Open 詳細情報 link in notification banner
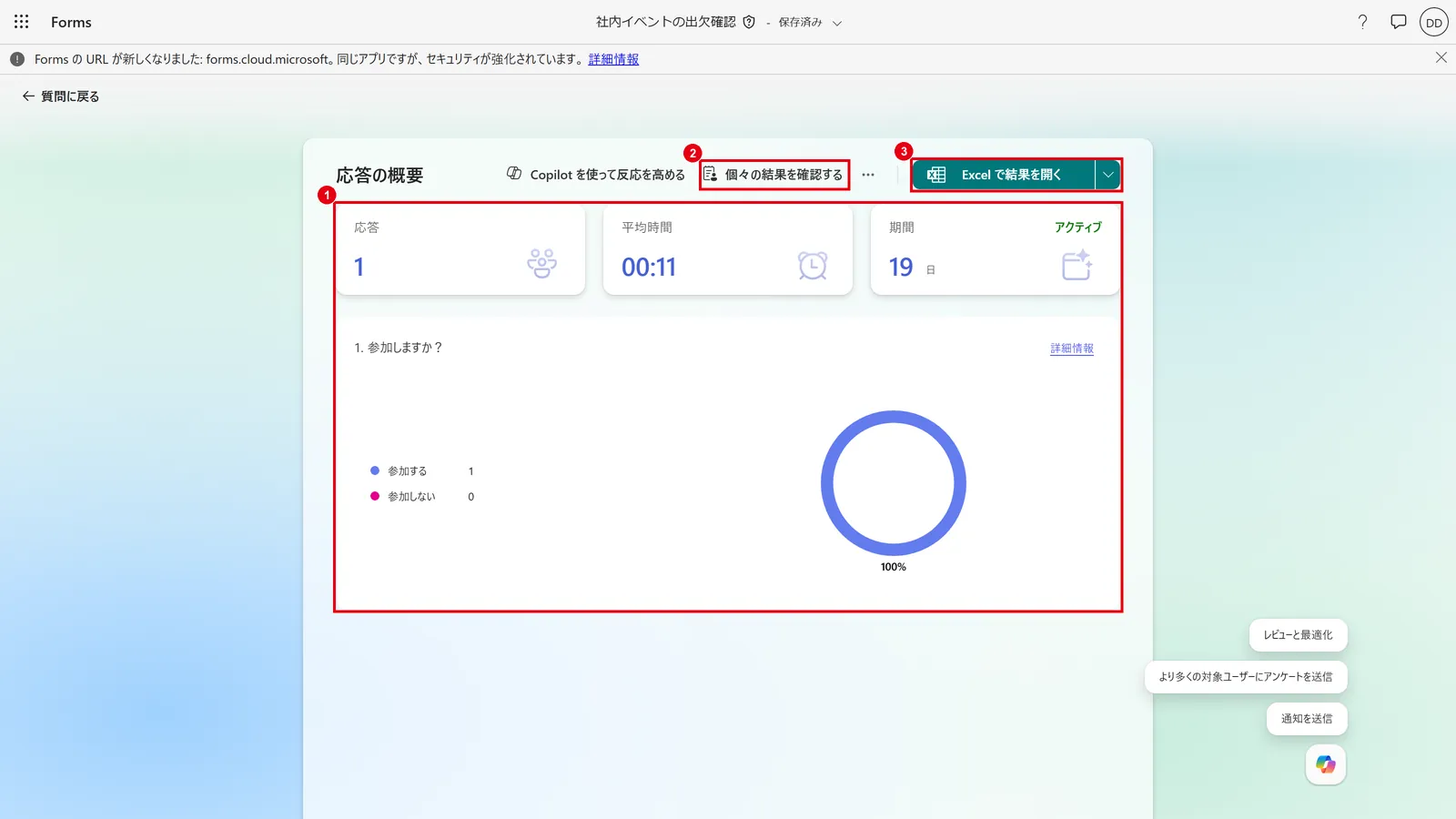This screenshot has height=819, width=1456. (613, 59)
